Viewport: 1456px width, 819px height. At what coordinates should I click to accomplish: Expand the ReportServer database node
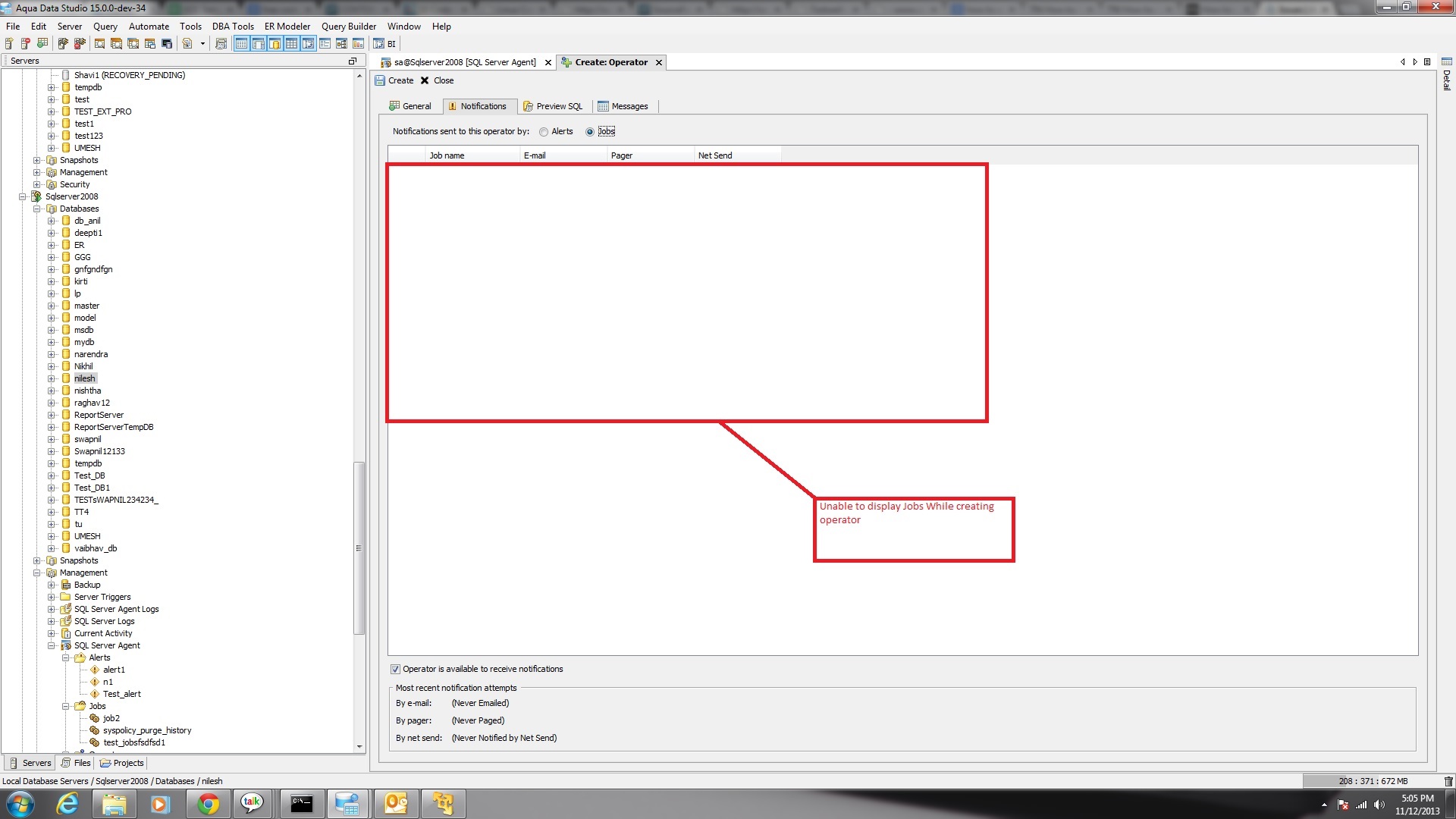51,415
